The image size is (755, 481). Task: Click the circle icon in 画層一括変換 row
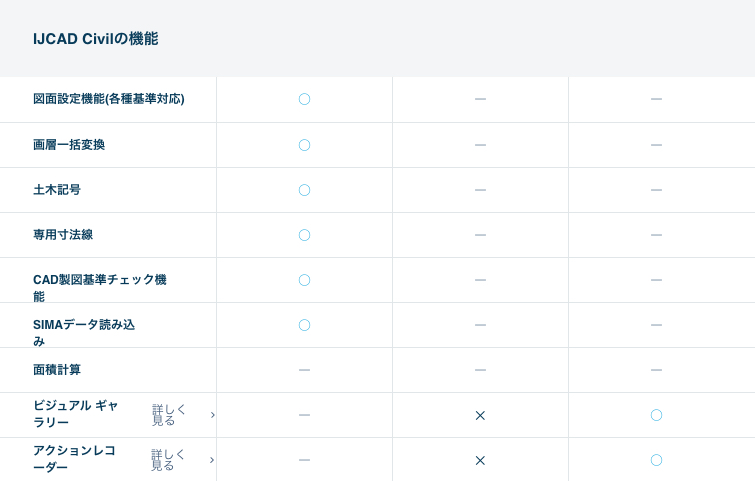pyautogui.click(x=304, y=145)
